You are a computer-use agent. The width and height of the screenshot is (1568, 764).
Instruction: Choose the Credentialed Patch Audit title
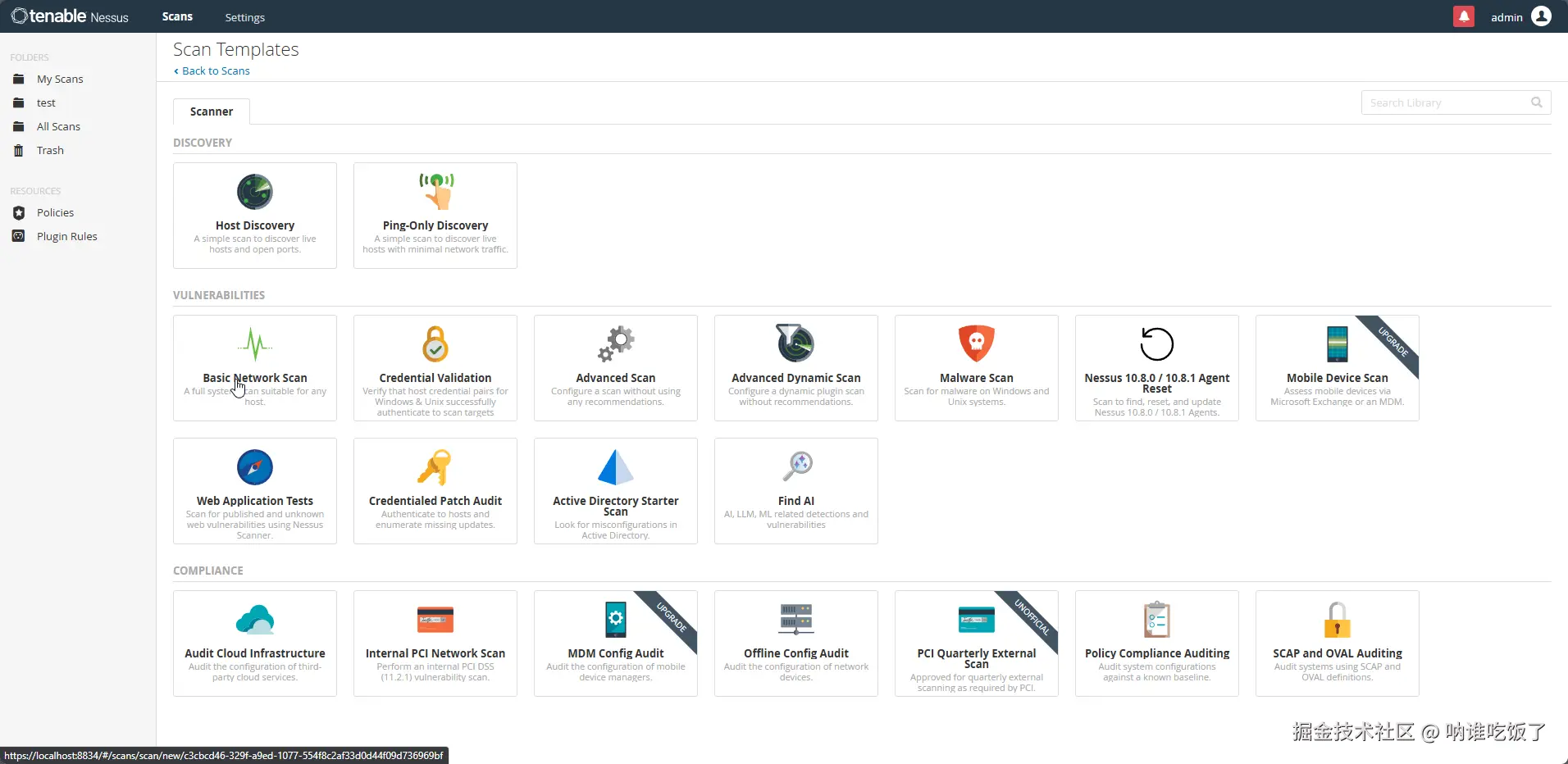pyautogui.click(x=435, y=501)
